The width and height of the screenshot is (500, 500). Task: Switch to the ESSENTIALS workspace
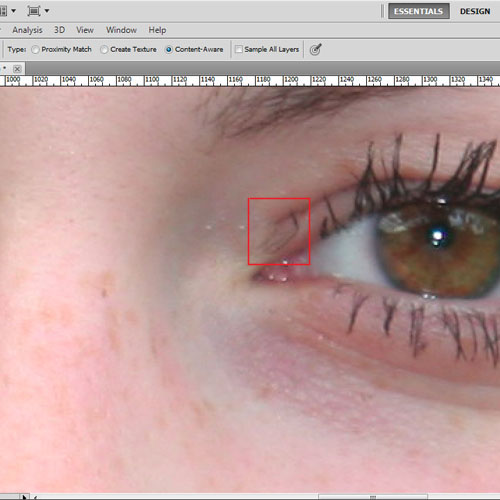coord(419,11)
